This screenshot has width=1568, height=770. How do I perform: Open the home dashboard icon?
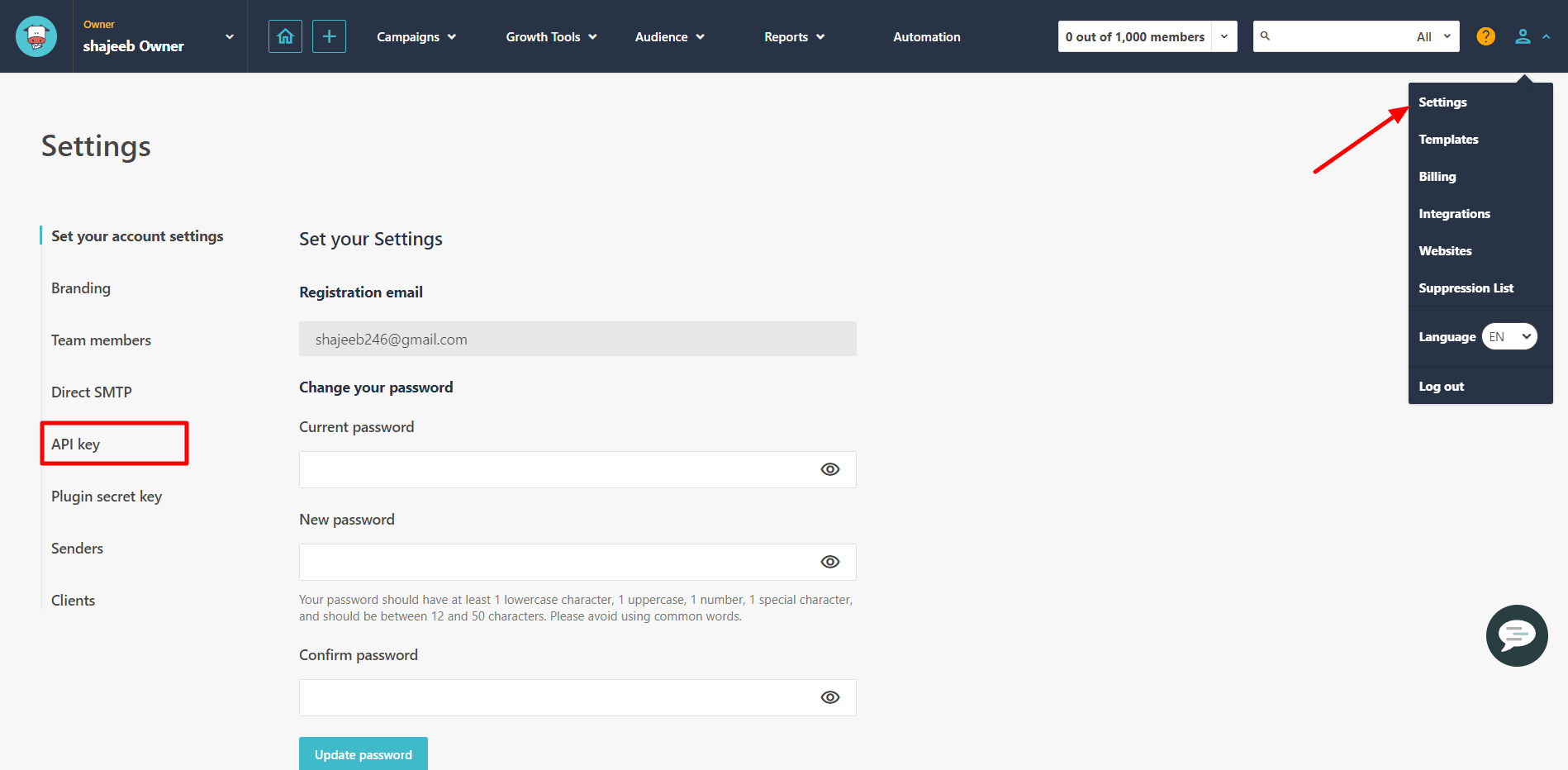click(285, 36)
